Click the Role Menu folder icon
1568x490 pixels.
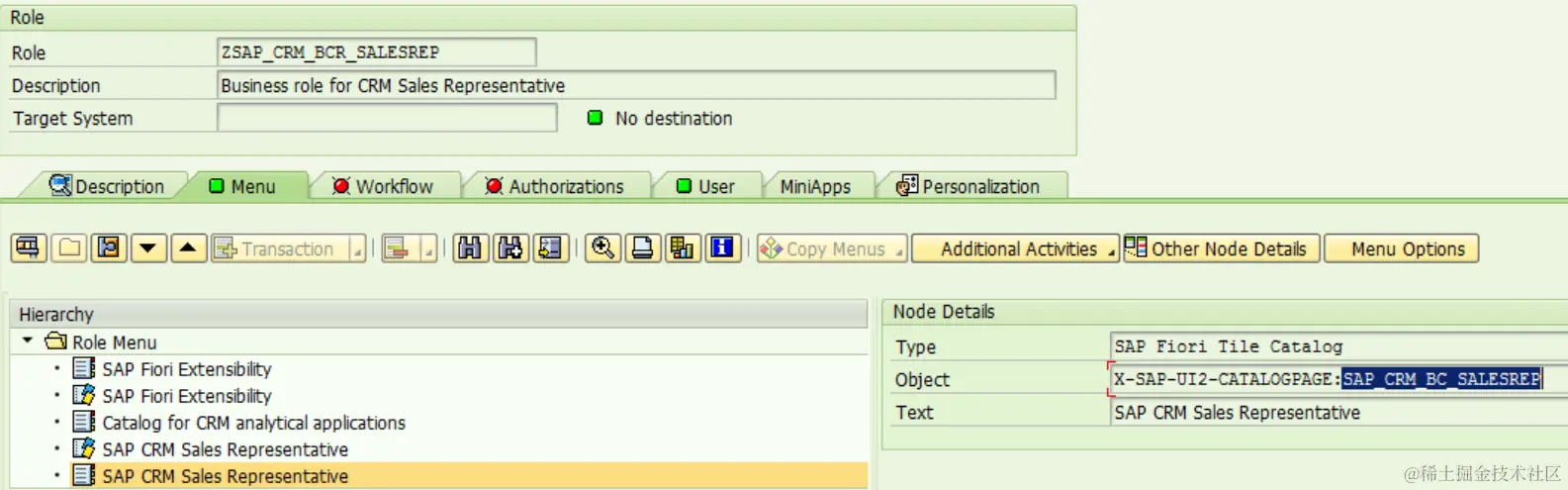(56, 342)
